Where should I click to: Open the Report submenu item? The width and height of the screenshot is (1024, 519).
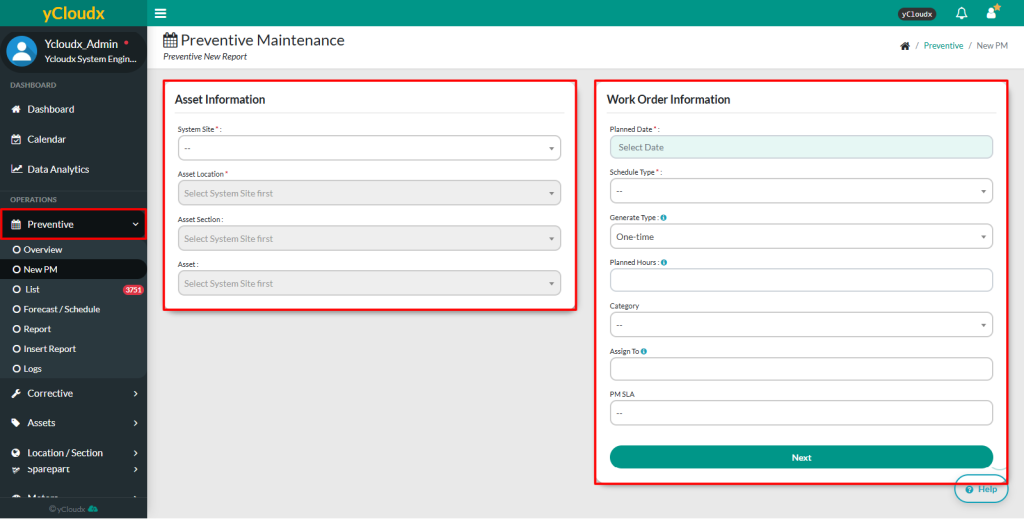pyautogui.click(x=73, y=329)
